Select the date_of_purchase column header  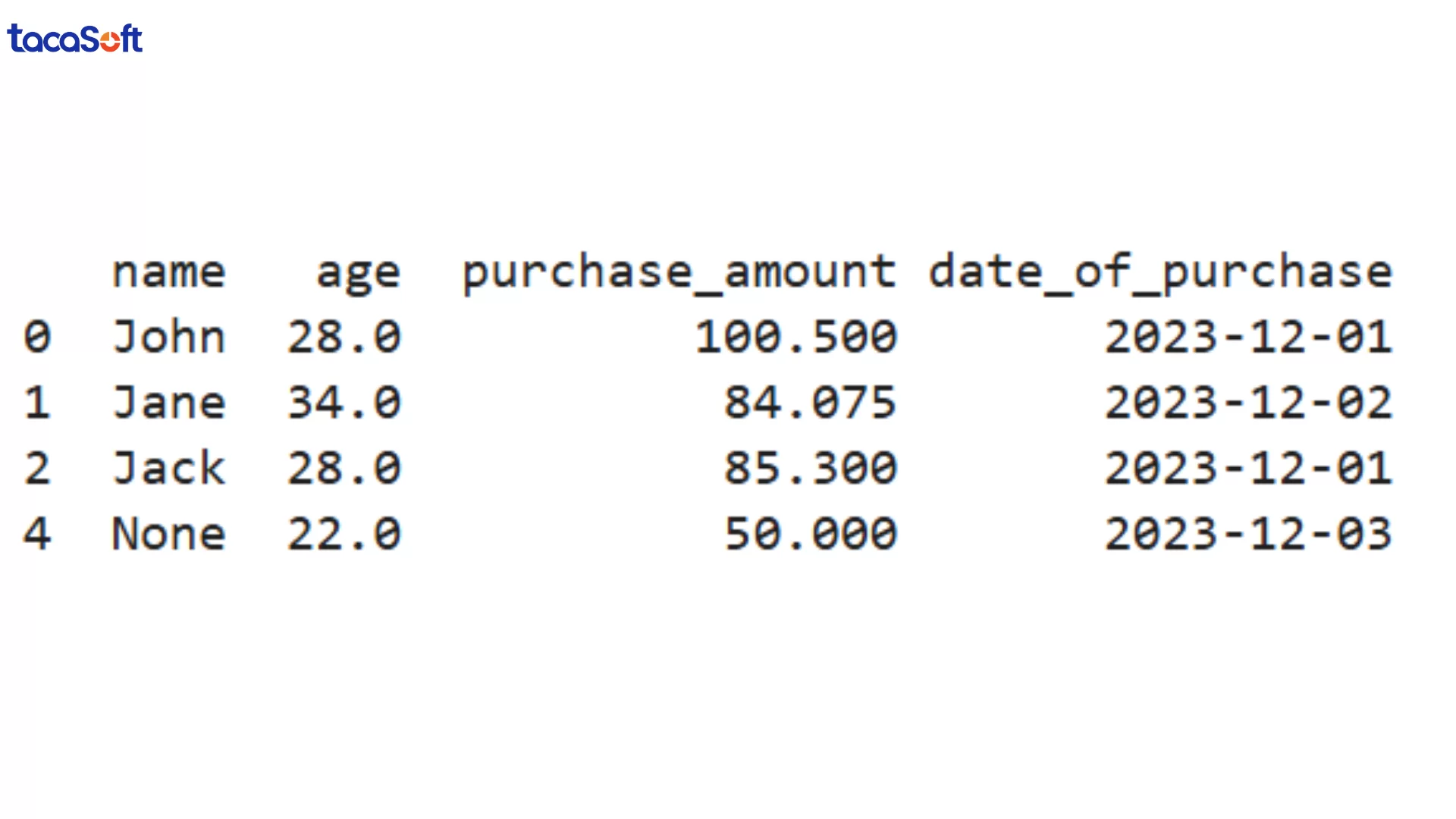pos(1160,273)
